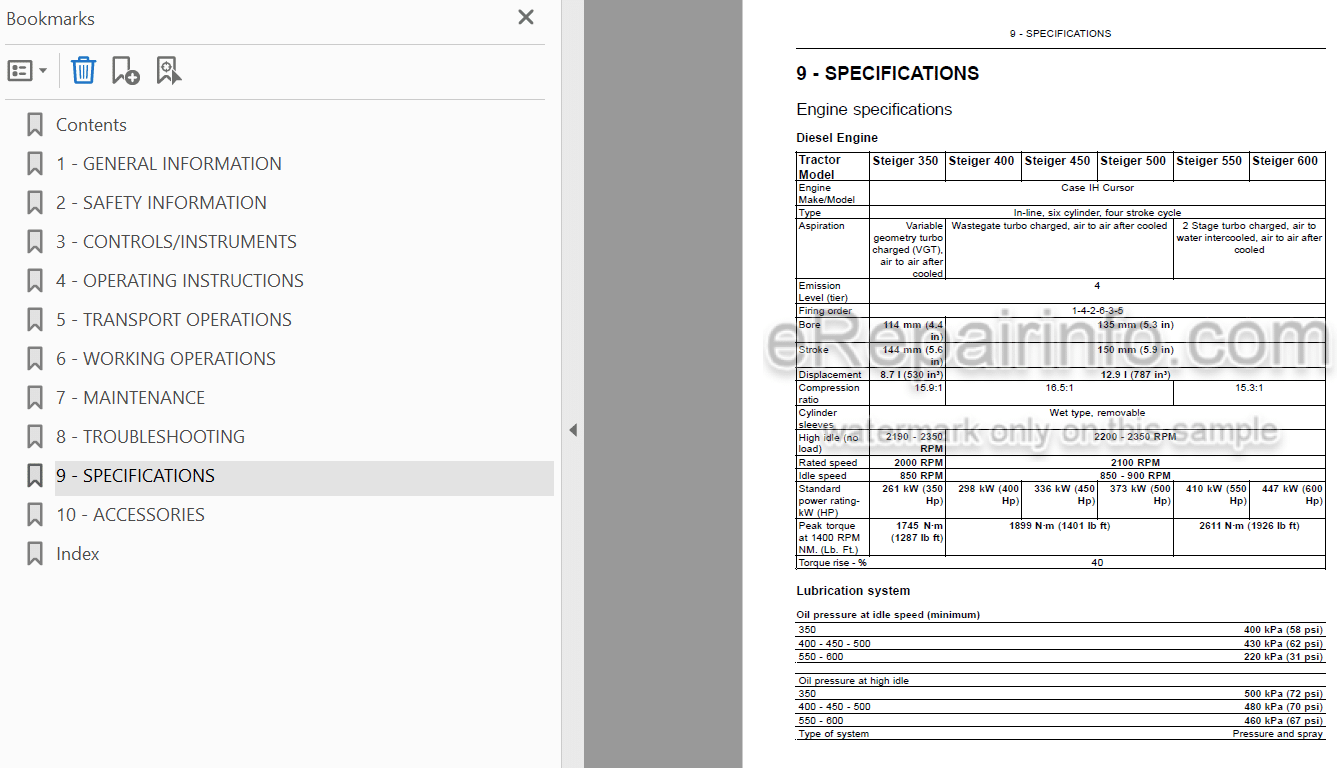Click the Emission Level (tier) label
The image size is (1337, 768).
point(823,292)
